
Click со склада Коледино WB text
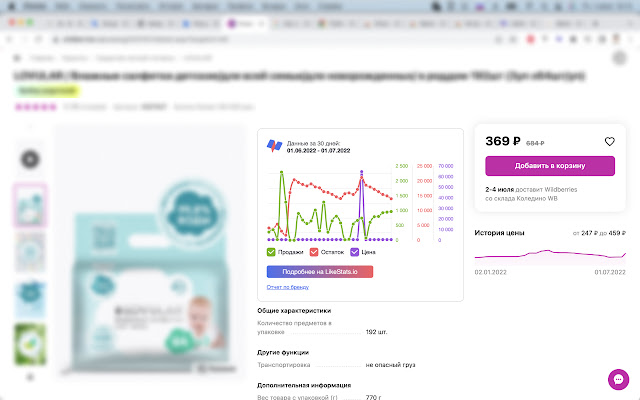[x=521, y=198]
